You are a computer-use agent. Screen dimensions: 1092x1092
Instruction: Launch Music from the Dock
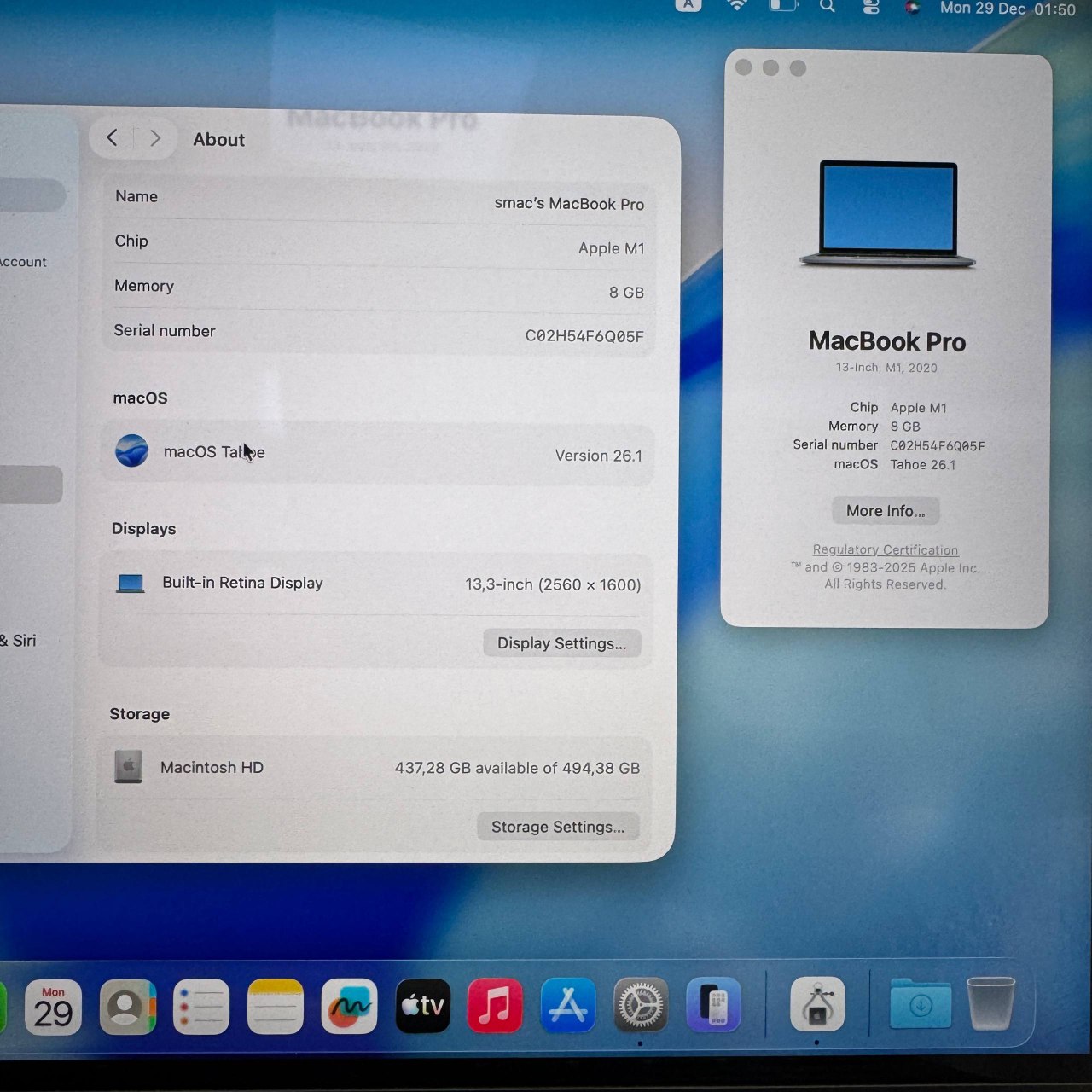pos(496,1007)
